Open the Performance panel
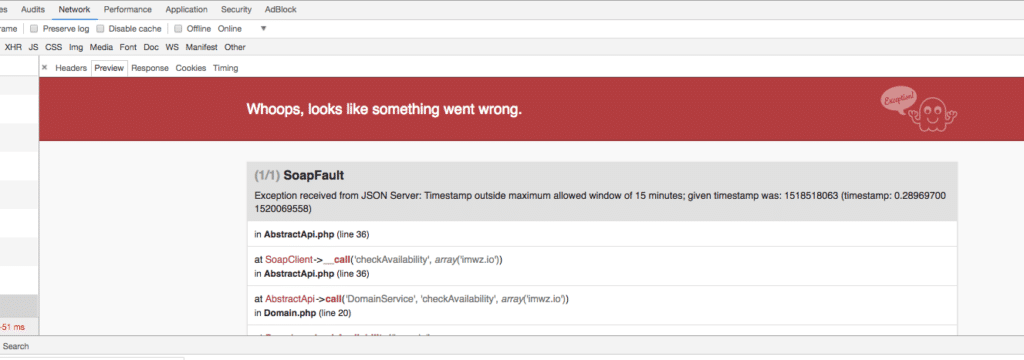The image size is (1024, 360). (x=127, y=10)
